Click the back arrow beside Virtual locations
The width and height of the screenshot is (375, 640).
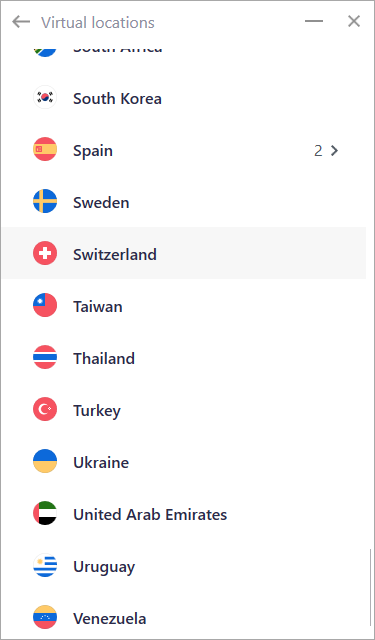pos(21,22)
